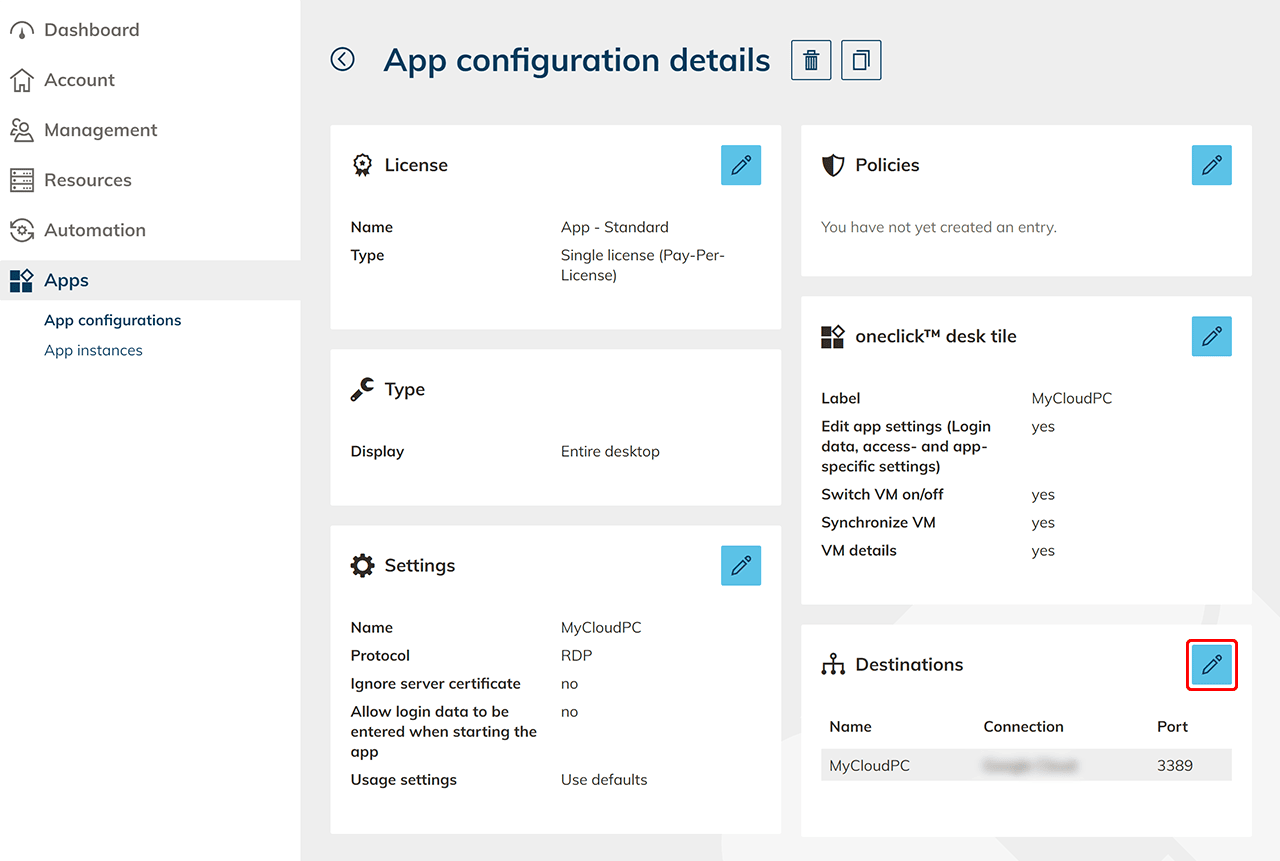Go to the Account sidebar item
The height and width of the screenshot is (861, 1280).
point(79,80)
